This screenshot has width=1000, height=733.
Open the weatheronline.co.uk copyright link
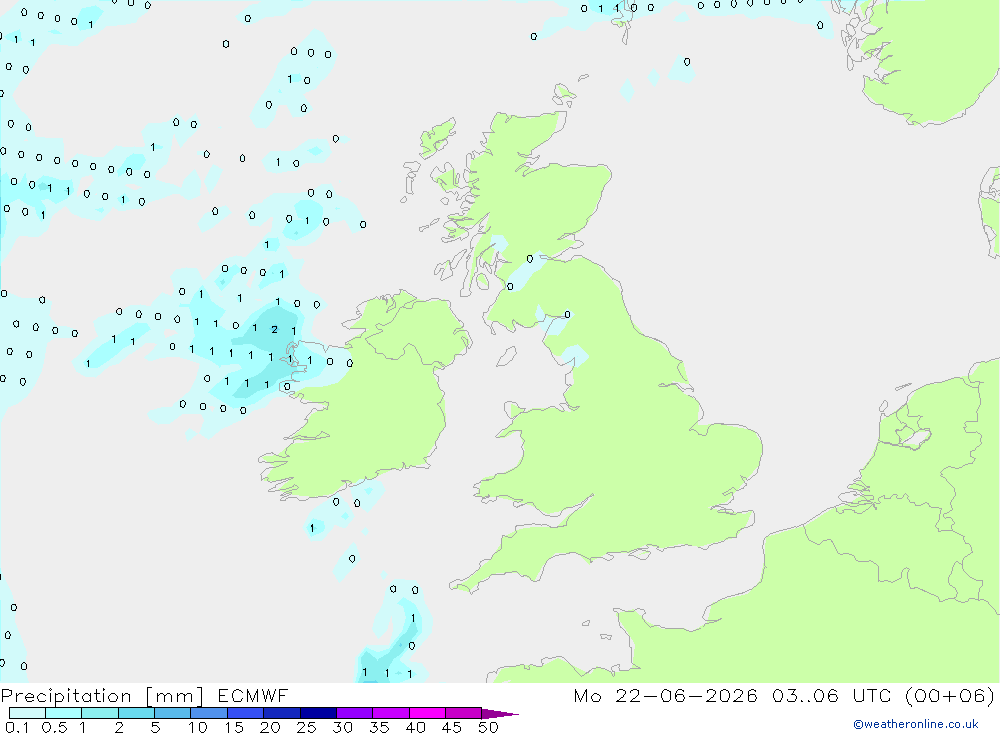(x=915, y=724)
